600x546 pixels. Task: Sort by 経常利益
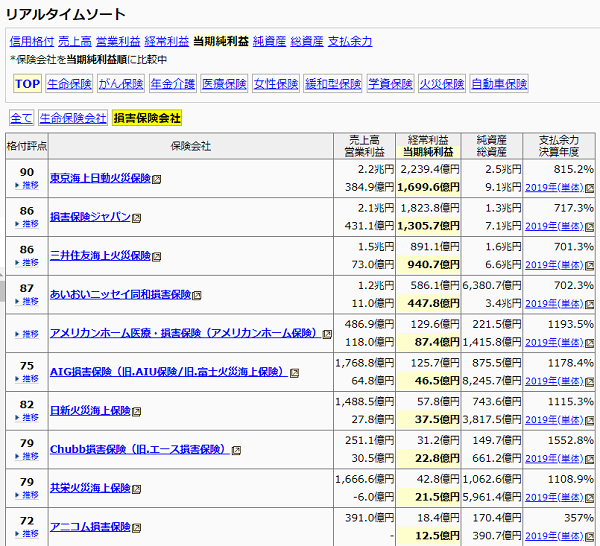[167, 41]
